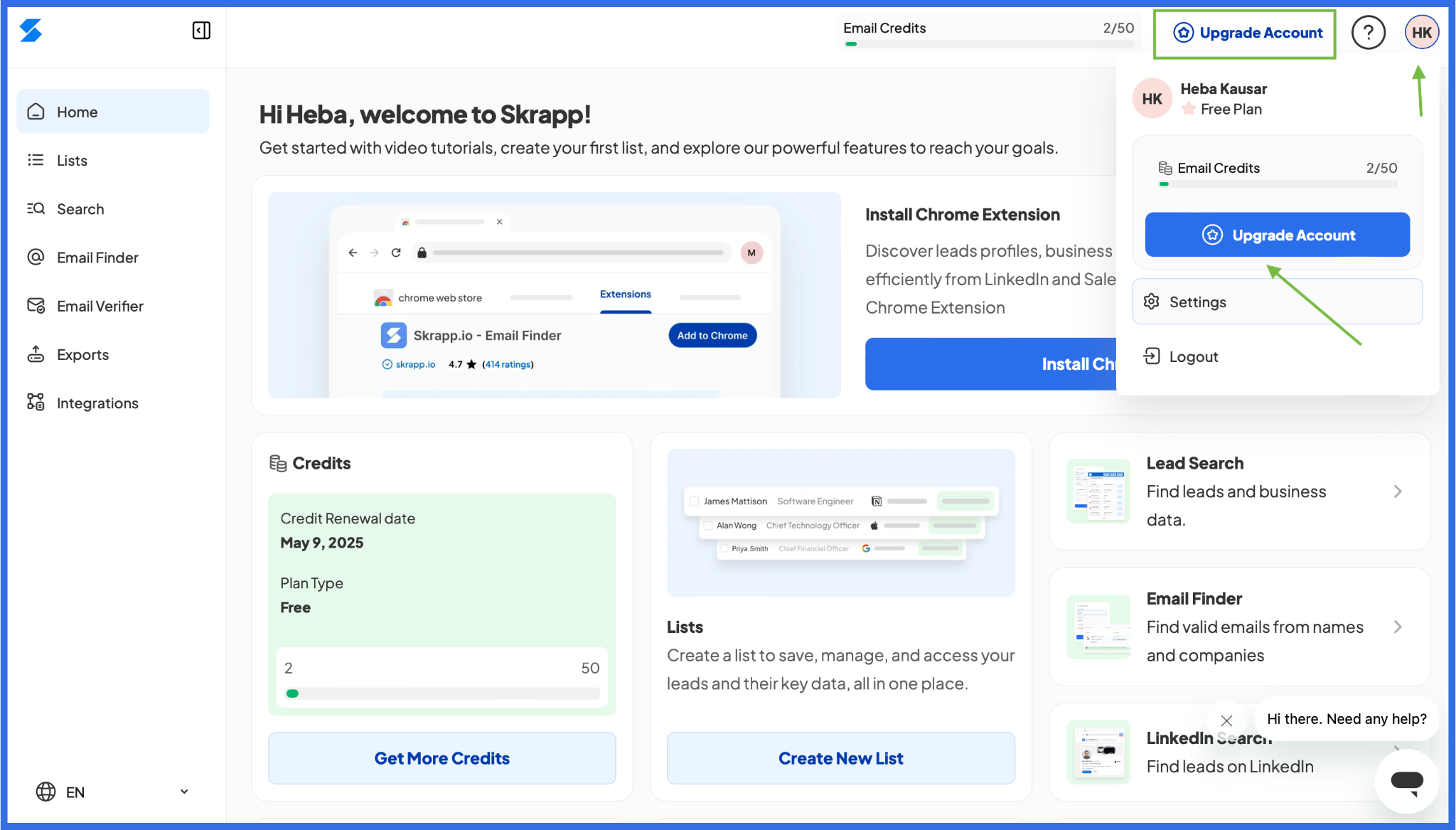The height and width of the screenshot is (830, 1456).
Task: Select Logout in the account menu
Action: (x=1277, y=356)
